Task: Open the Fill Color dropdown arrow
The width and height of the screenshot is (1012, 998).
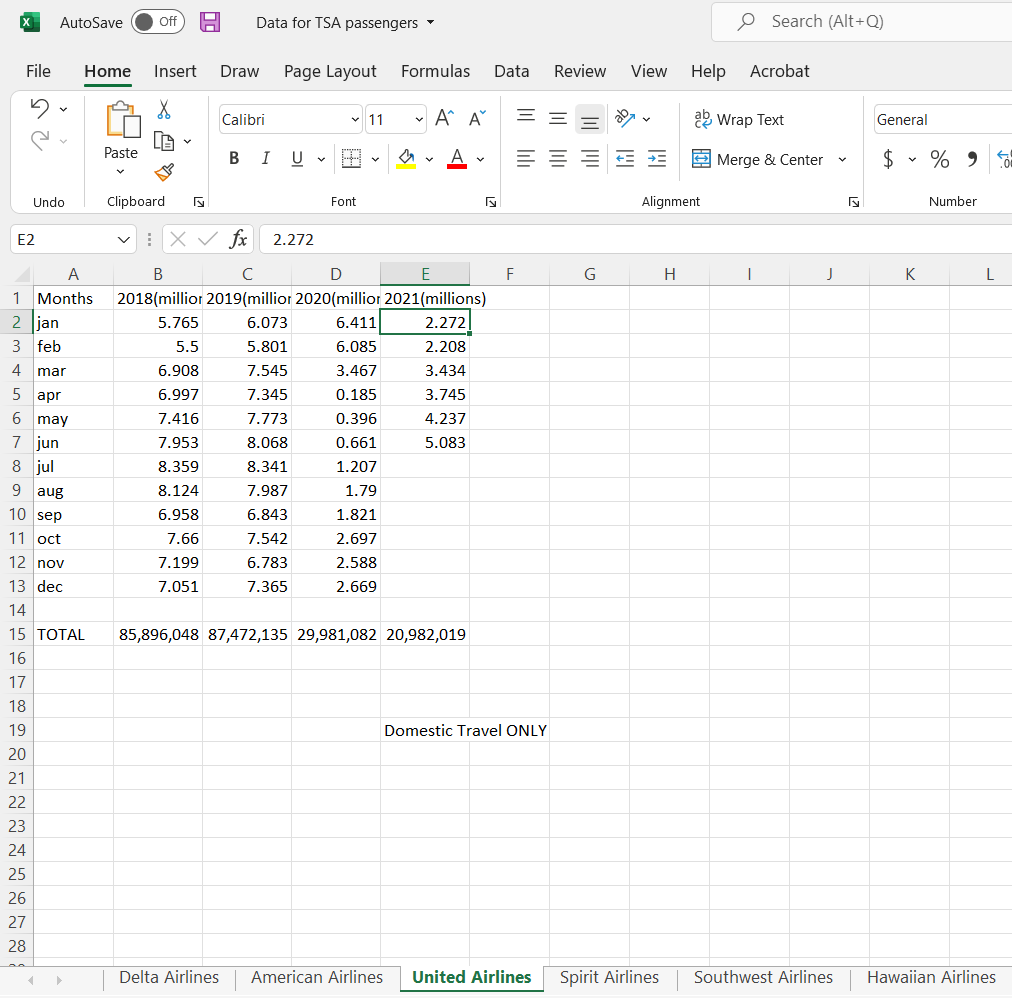Action: [x=429, y=159]
